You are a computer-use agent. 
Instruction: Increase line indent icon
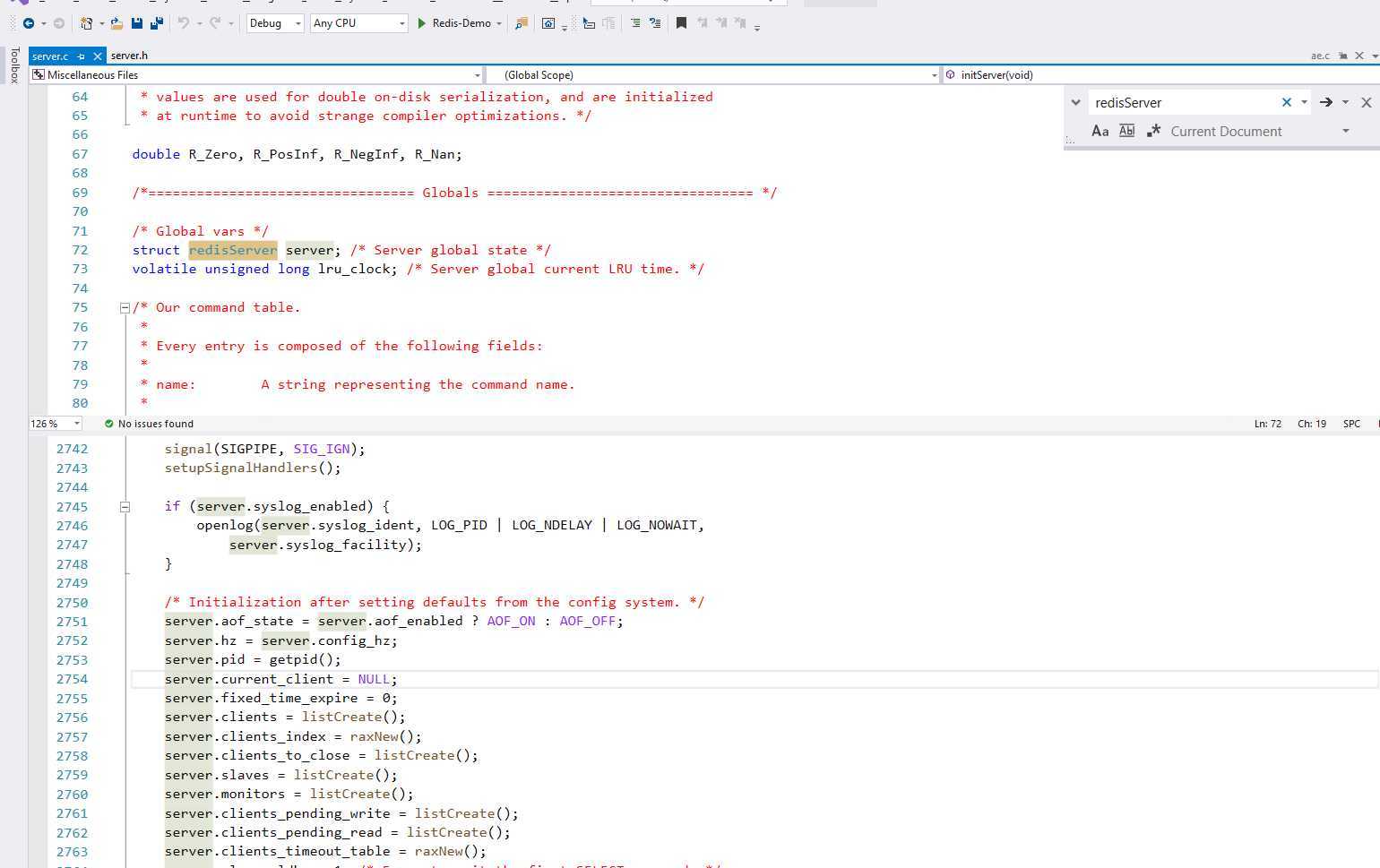pos(655,23)
